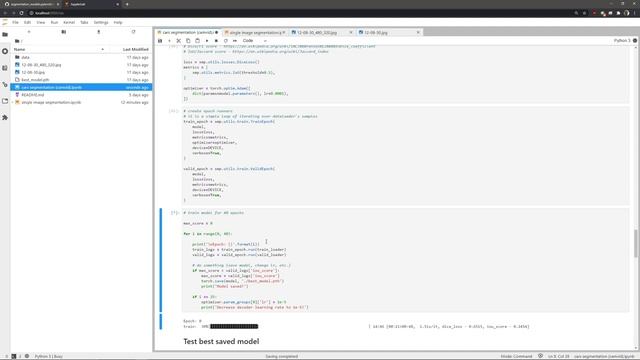Open the Run menu
Viewport: 640px width, 360px height.
[x=54, y=22]
